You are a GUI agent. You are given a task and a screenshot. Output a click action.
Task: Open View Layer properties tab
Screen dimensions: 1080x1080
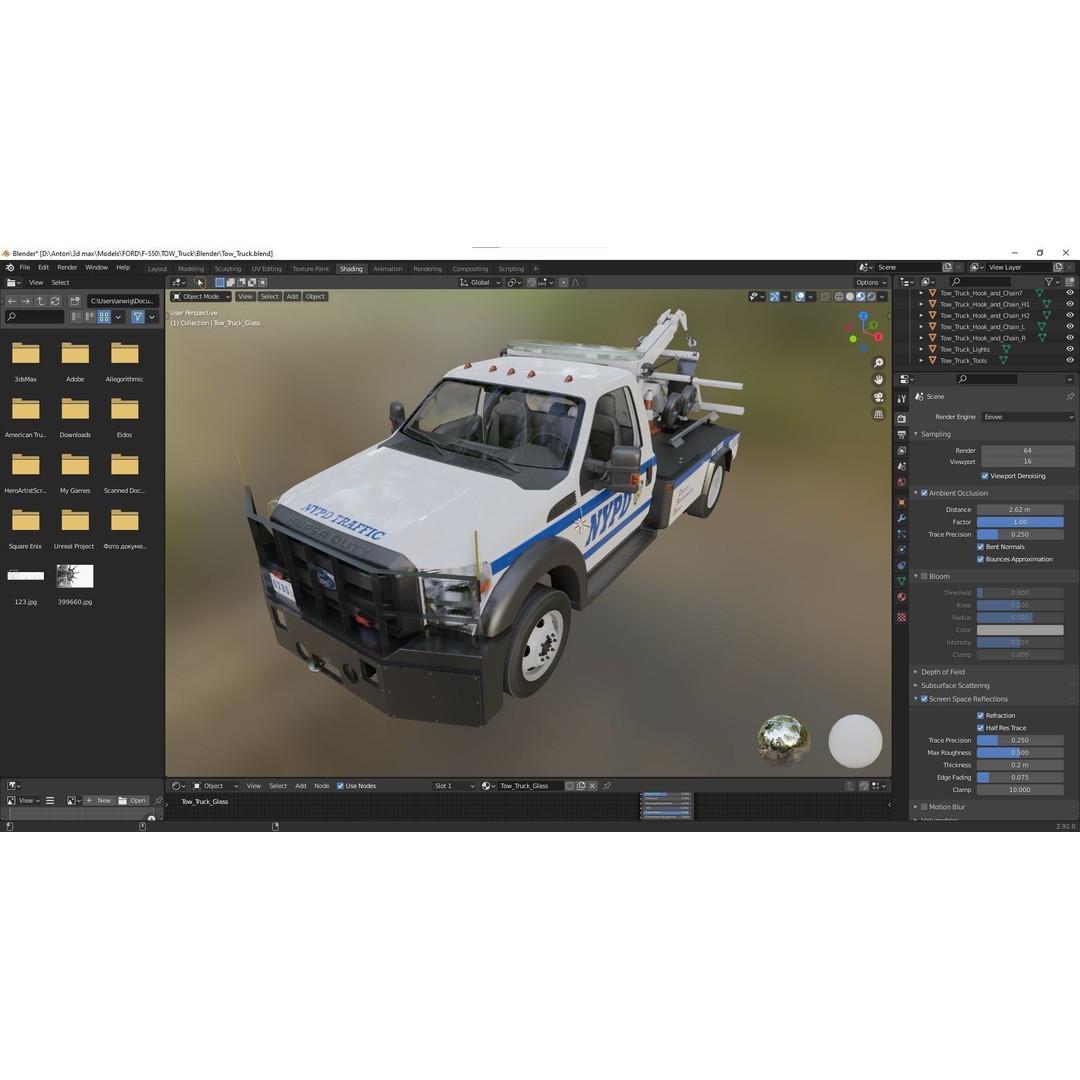[902, 450]
